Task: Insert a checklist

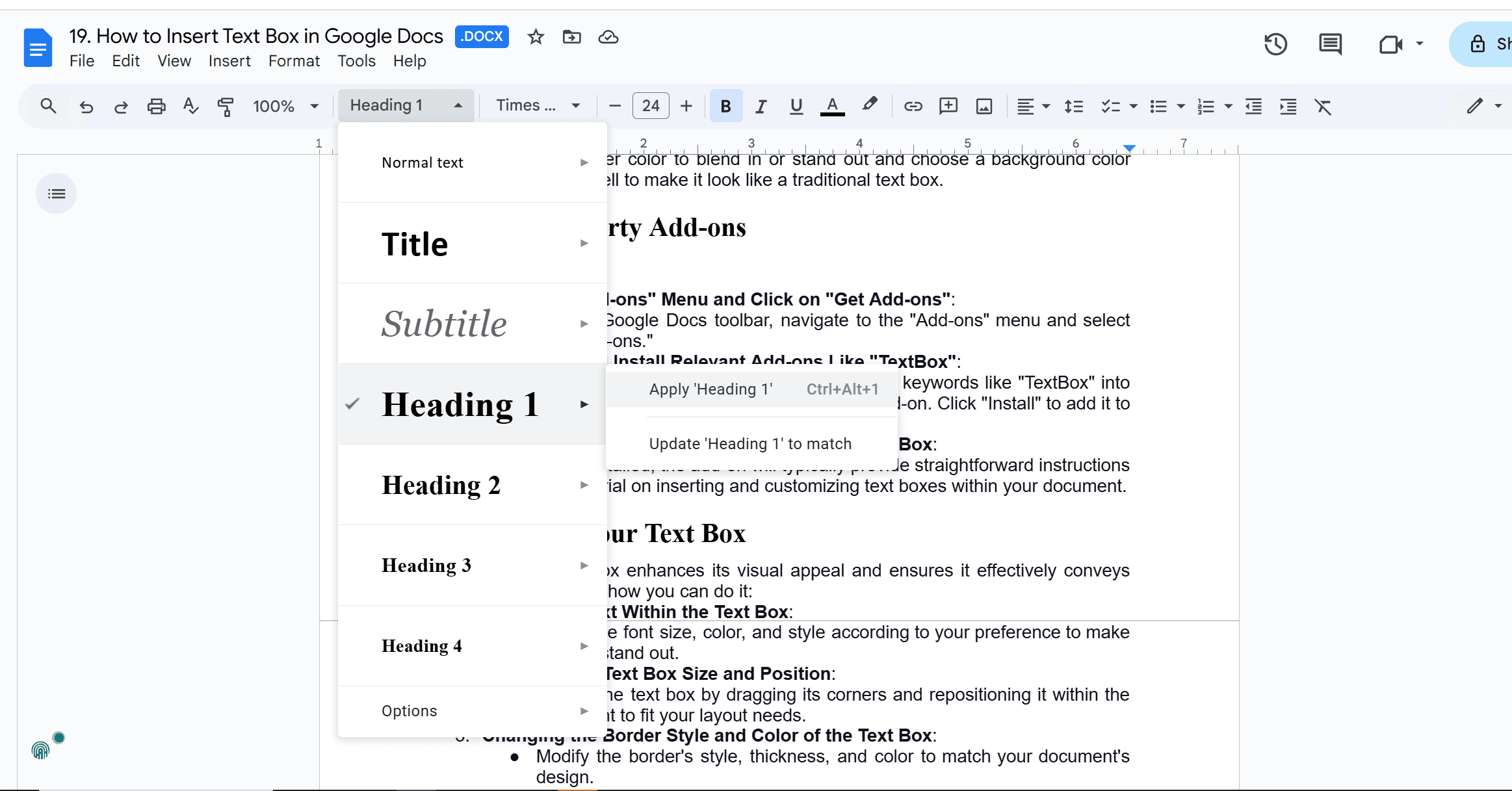Action: [x=1110, y=106]
